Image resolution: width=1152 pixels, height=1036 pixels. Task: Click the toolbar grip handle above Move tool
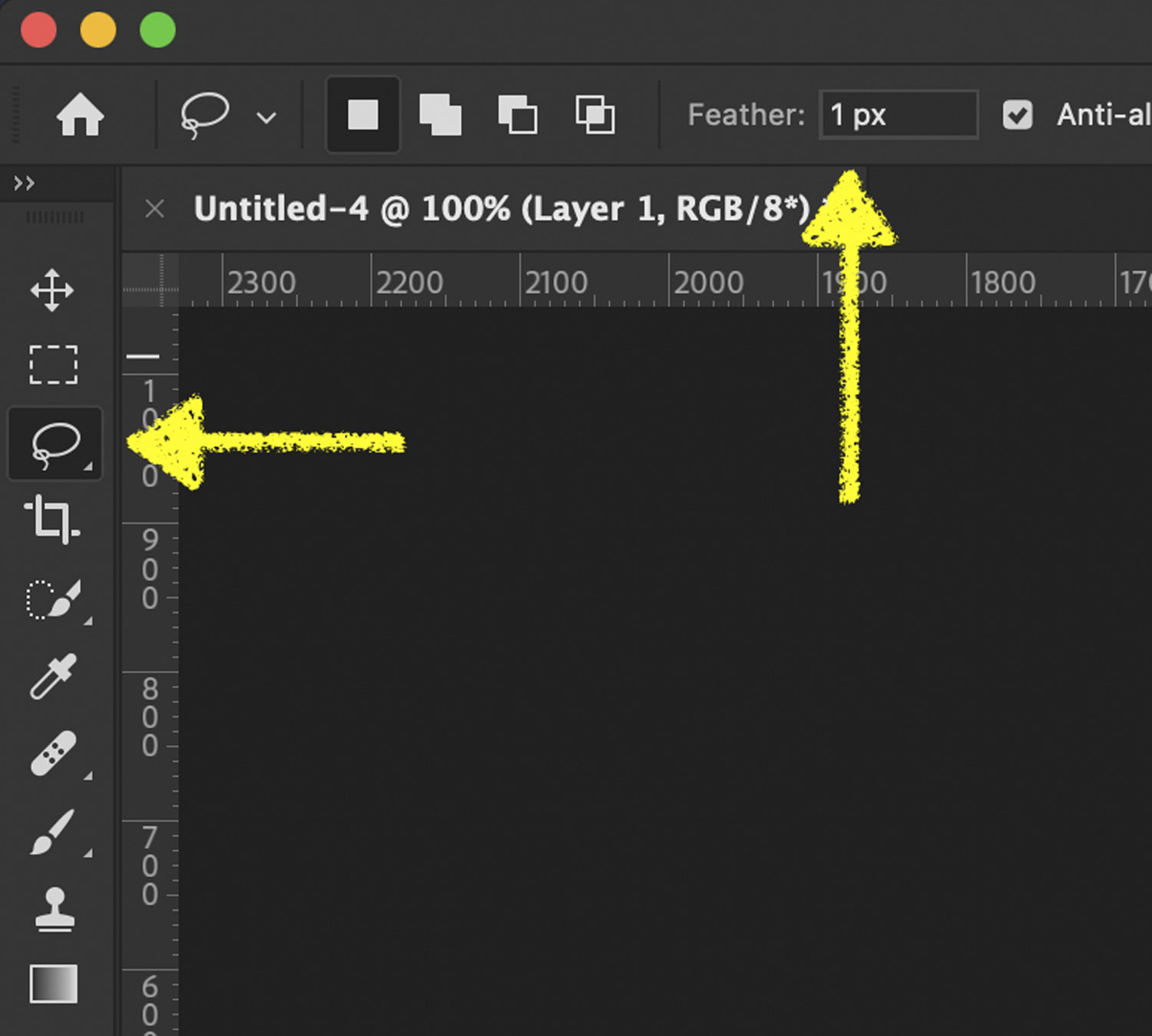[x=55, y=217]
